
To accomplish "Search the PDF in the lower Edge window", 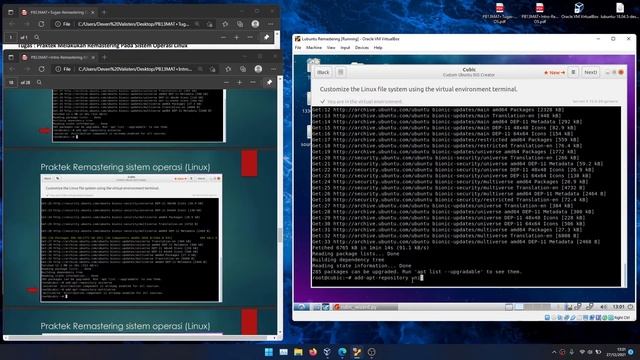I will pos(39,82).
